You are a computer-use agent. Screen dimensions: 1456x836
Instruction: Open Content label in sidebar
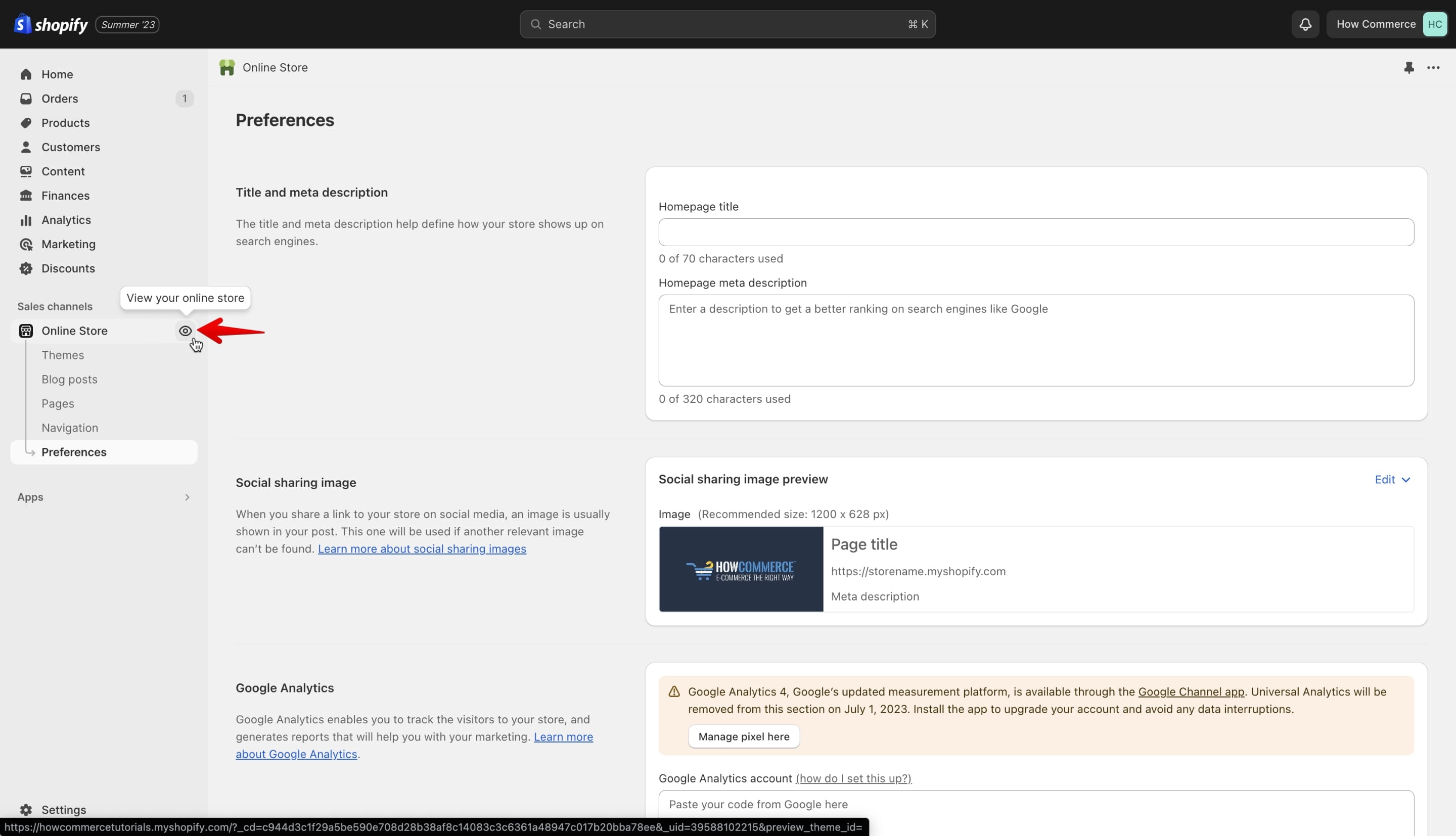click(x=63, y=171)
